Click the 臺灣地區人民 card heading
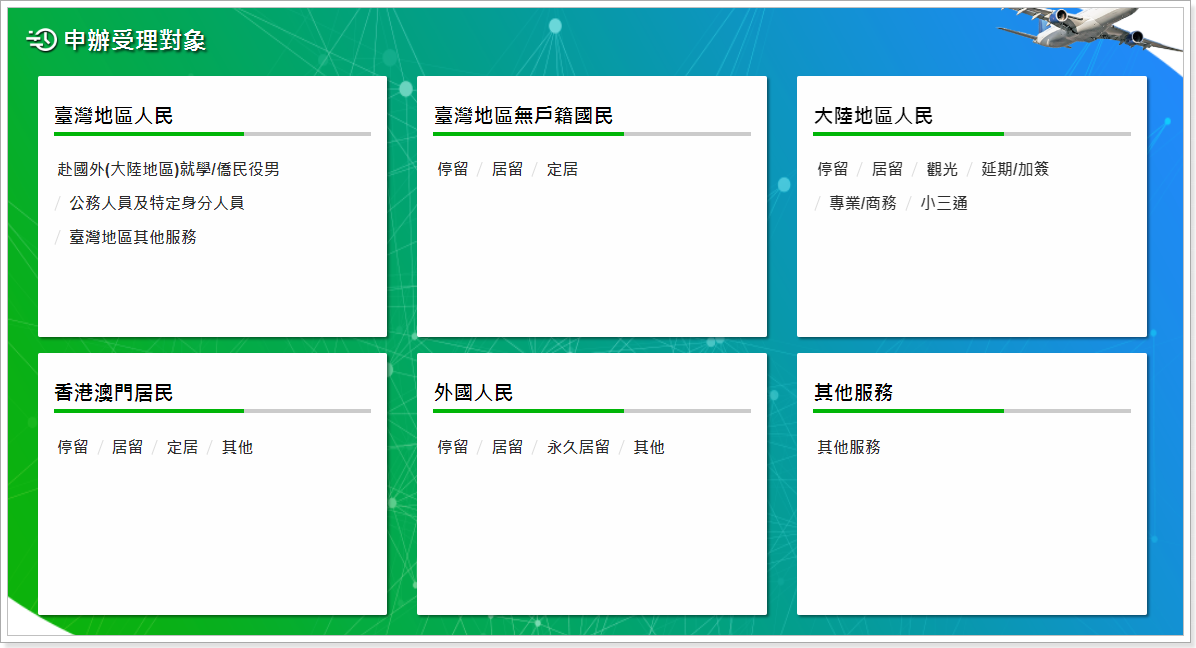Viewport: 1196px width, 648px height. (113, 116)
